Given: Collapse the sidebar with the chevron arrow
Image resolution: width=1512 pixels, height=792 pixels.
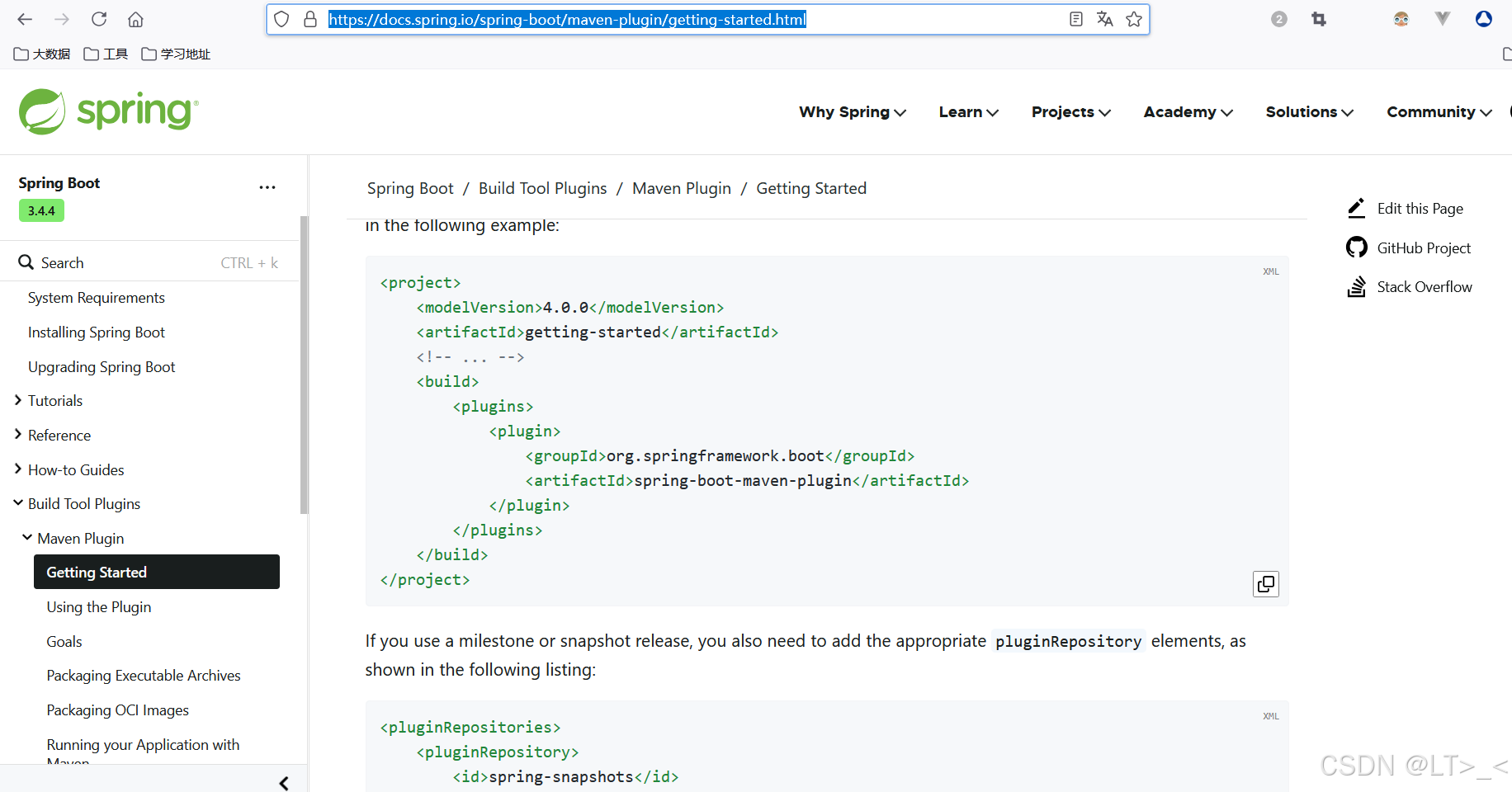Looking at the screenshot, I should pyautogui.click(x=283, y=782).
